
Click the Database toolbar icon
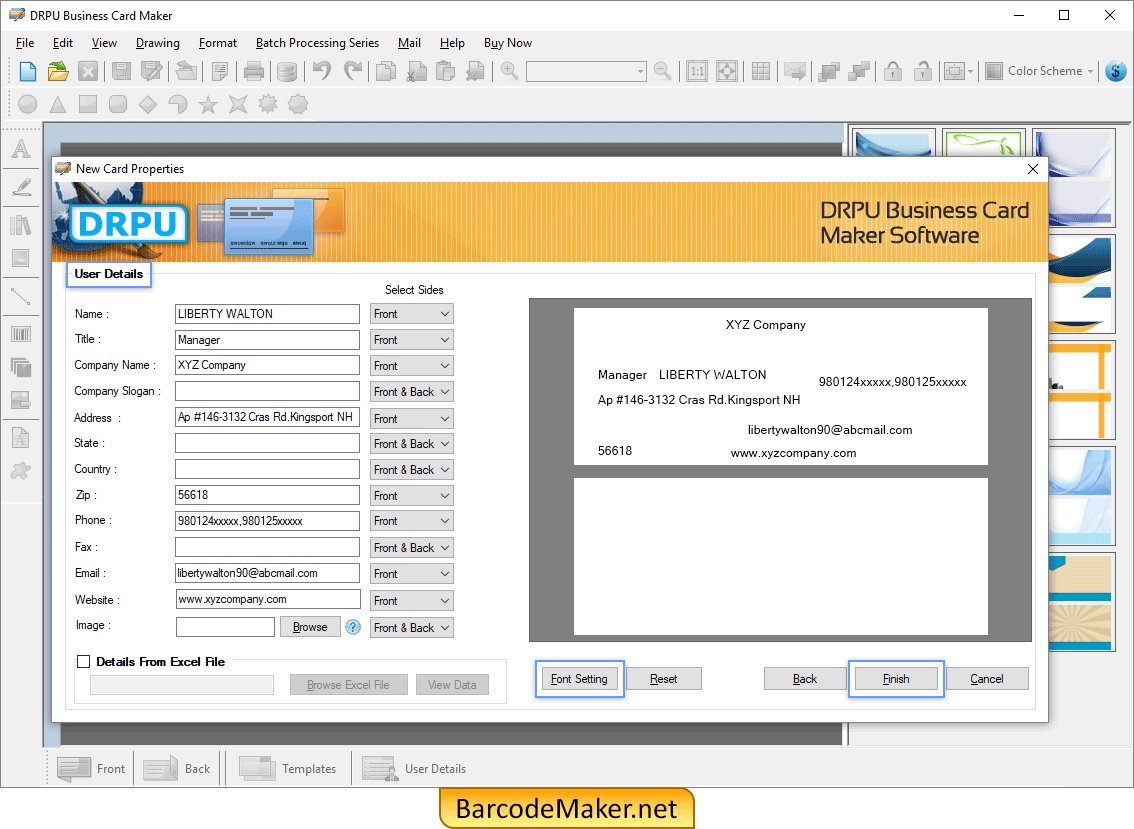coord(287,71)
